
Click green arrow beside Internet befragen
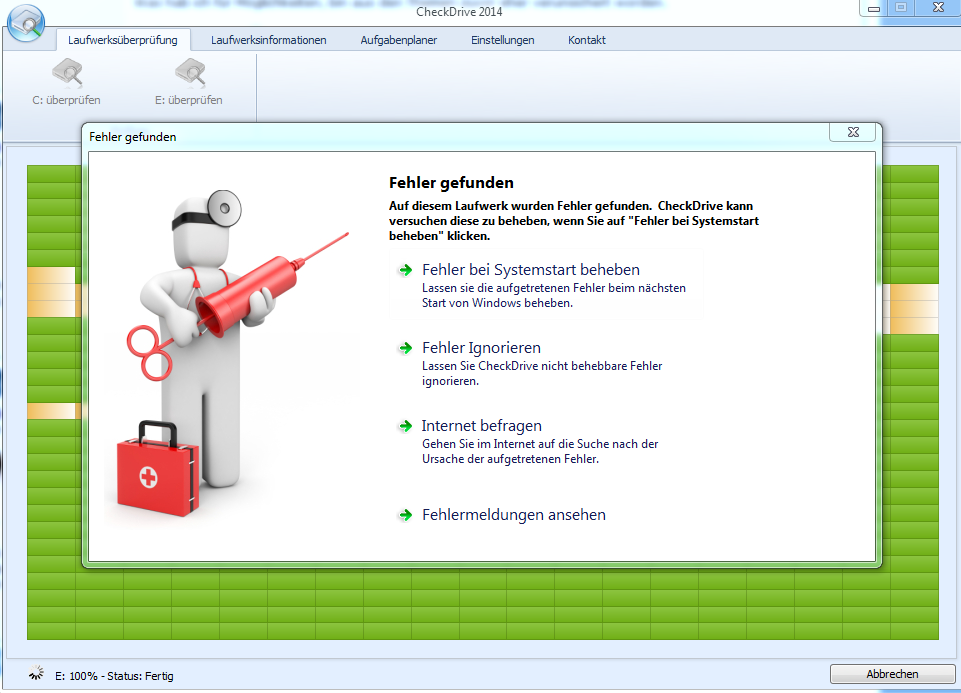tap(406, 426)
